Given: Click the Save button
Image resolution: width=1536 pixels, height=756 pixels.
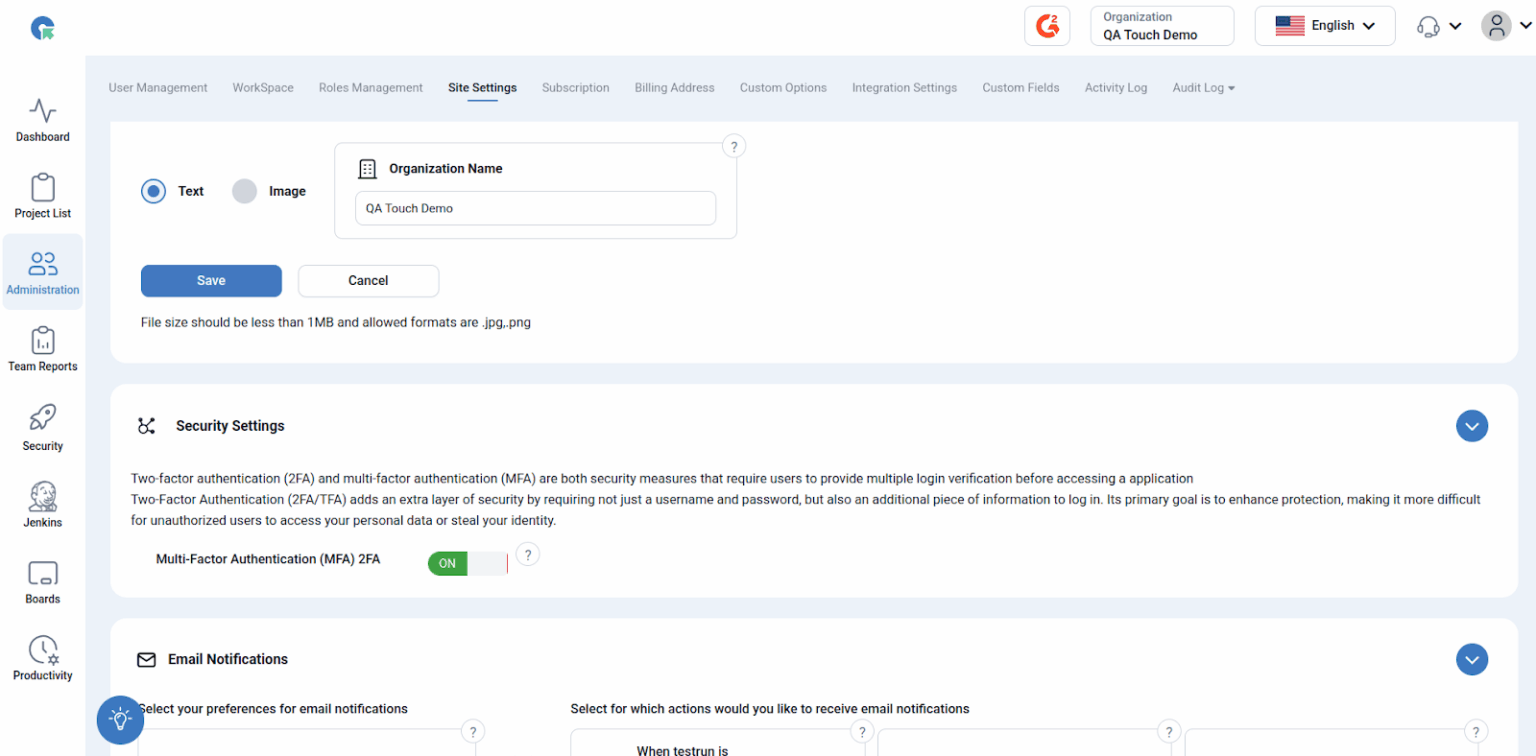Looking at the screenshot, I should click(211, 281).
